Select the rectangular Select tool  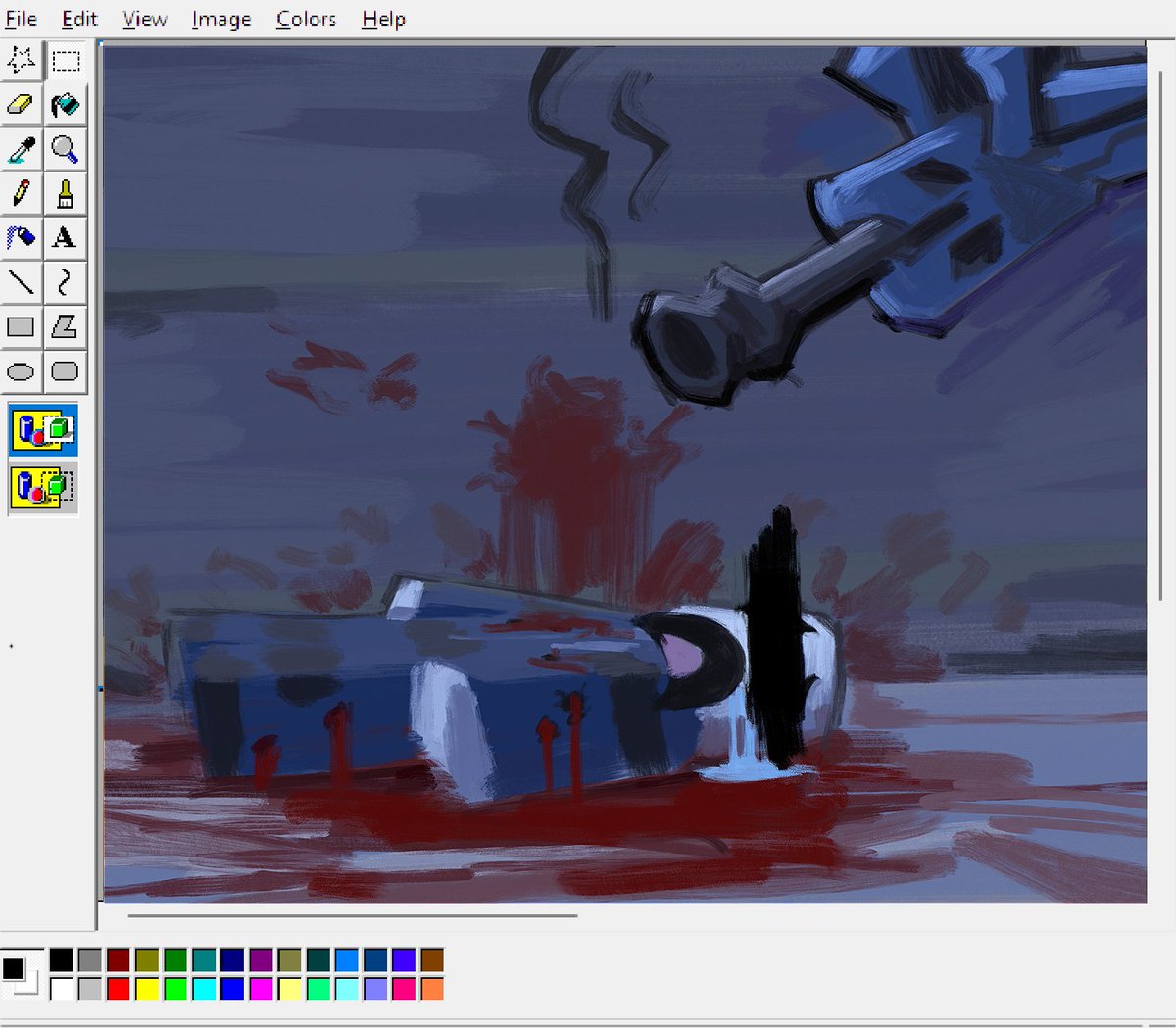66,61
